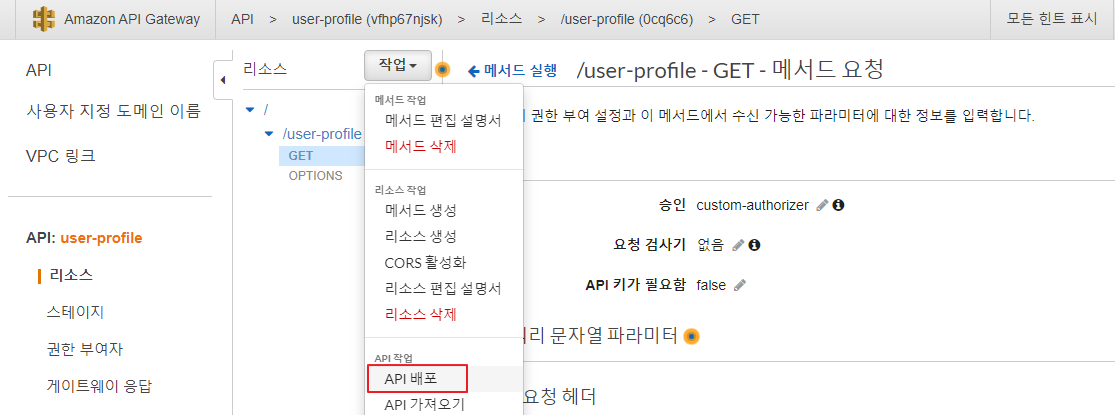
Task: Open 리소스 in sidebar navigation
Action: point(71,275)
